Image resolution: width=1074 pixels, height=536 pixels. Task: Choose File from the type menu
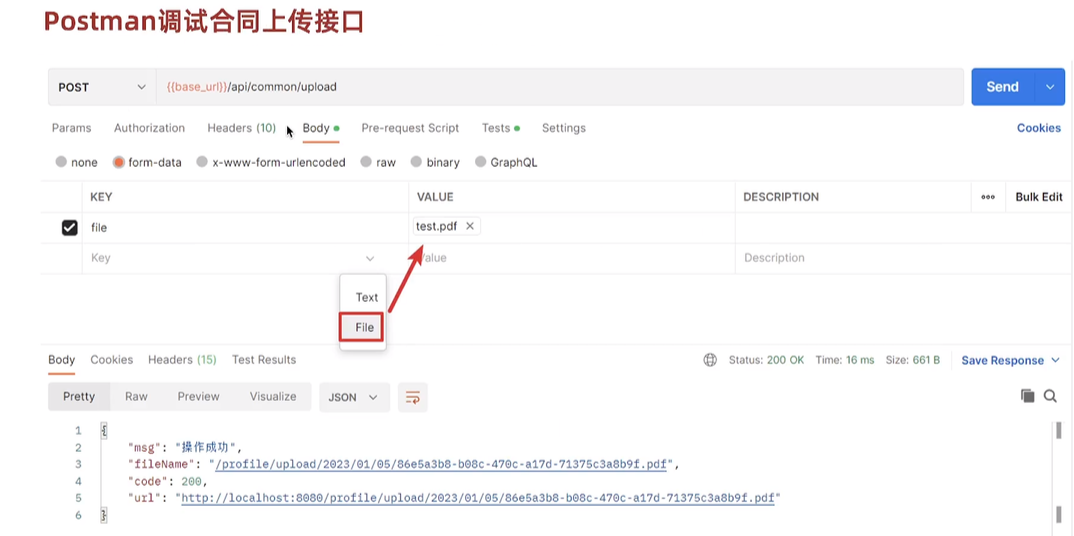click(364, 327)
